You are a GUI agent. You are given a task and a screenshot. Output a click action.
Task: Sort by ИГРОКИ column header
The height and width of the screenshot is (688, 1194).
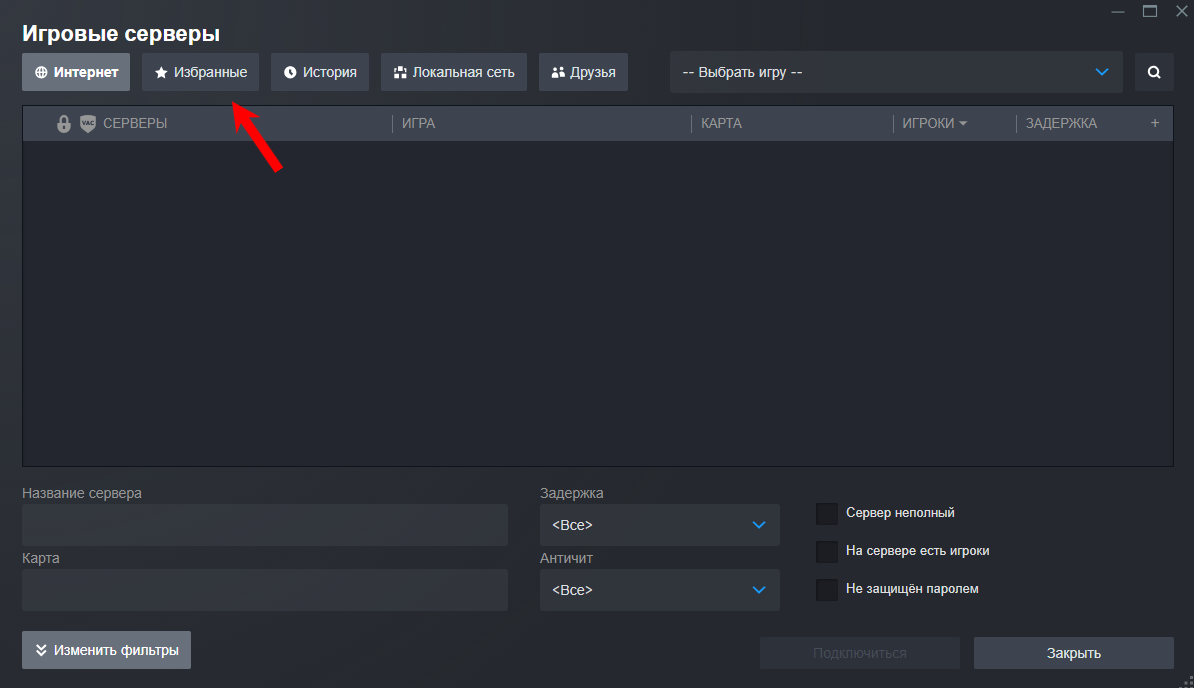[x=934, y=123]
